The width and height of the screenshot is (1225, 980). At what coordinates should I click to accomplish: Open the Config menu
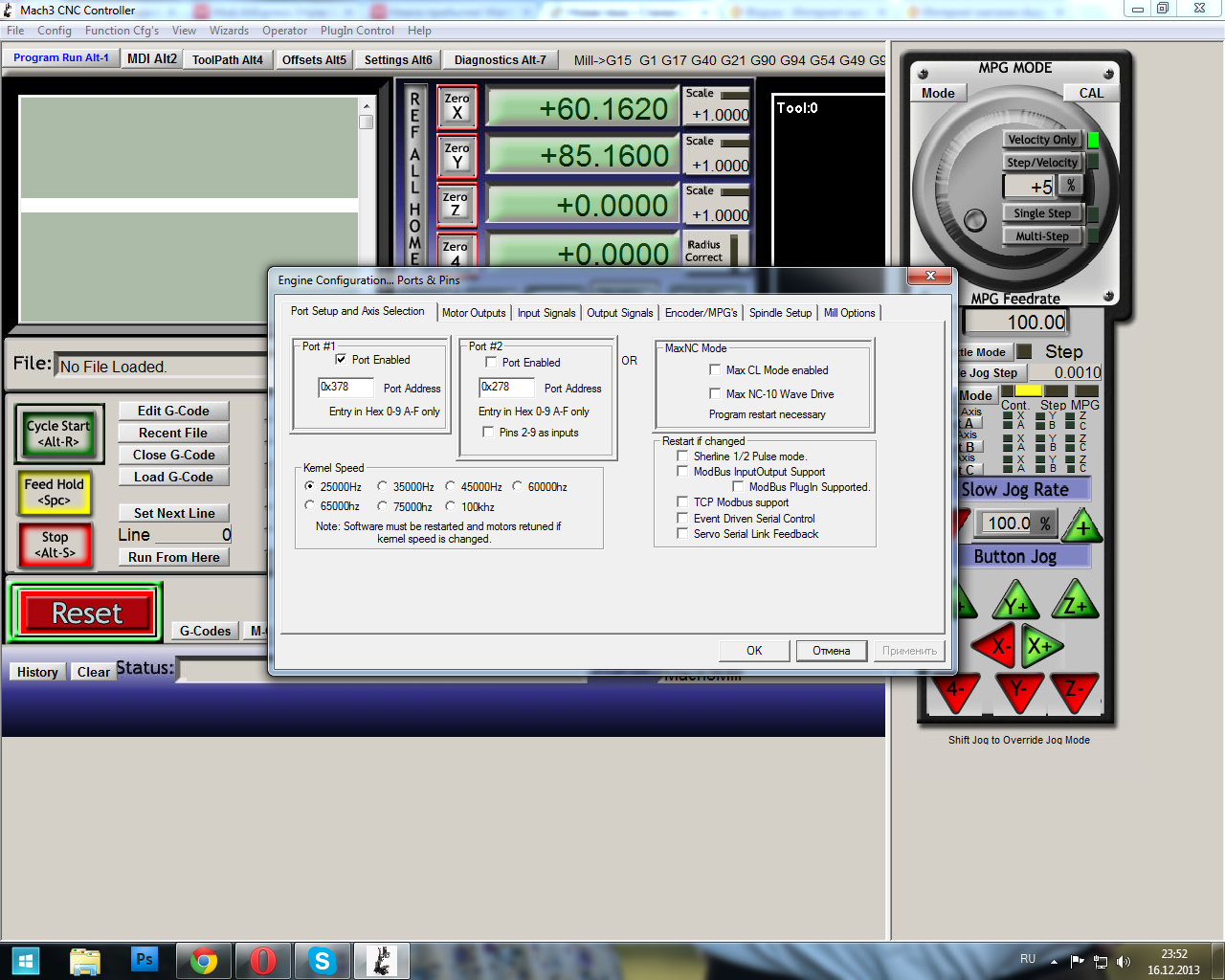point(55,31)
